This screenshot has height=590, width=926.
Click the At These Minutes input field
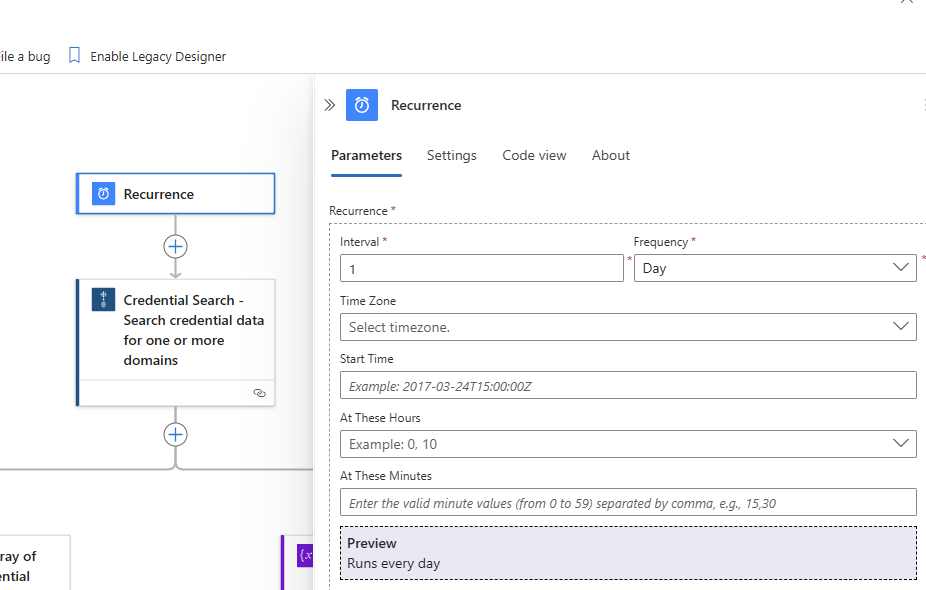pos(628,503)
